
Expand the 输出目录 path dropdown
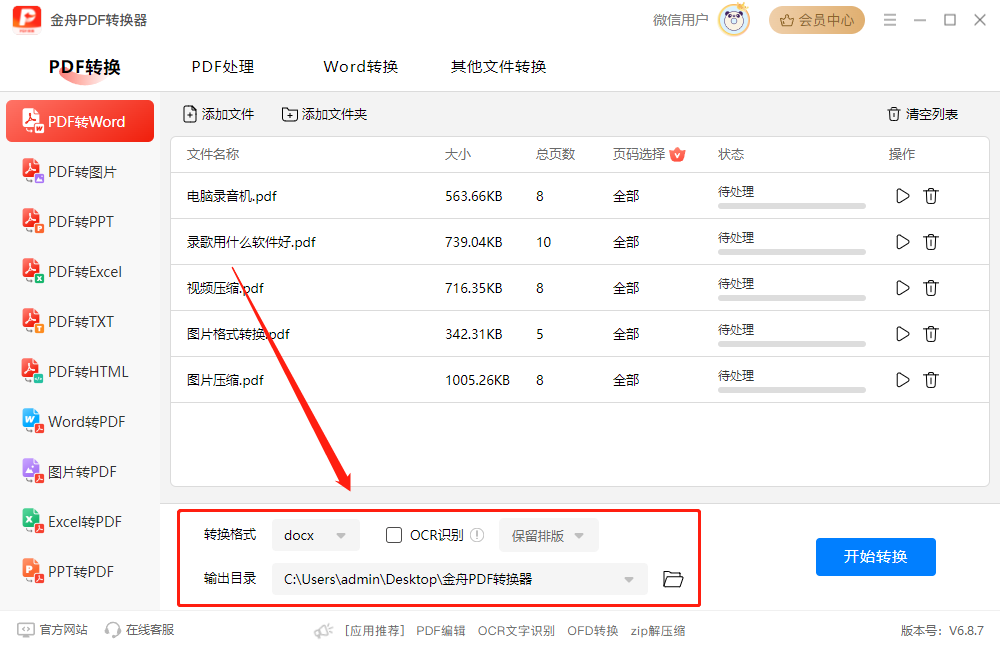coord(629,579)
